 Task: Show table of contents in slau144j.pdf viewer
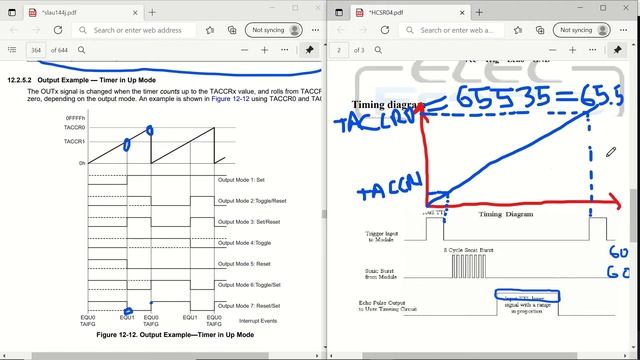12,50
